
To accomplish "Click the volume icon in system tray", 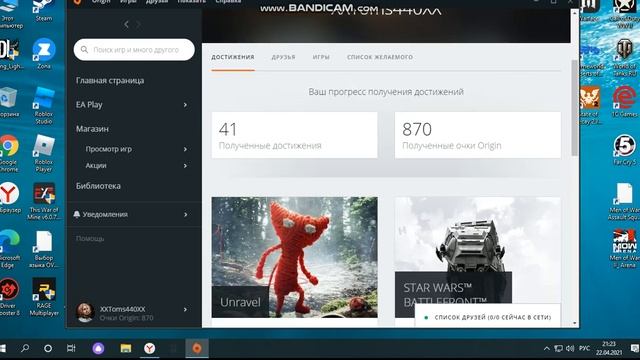I will point(570,348).
